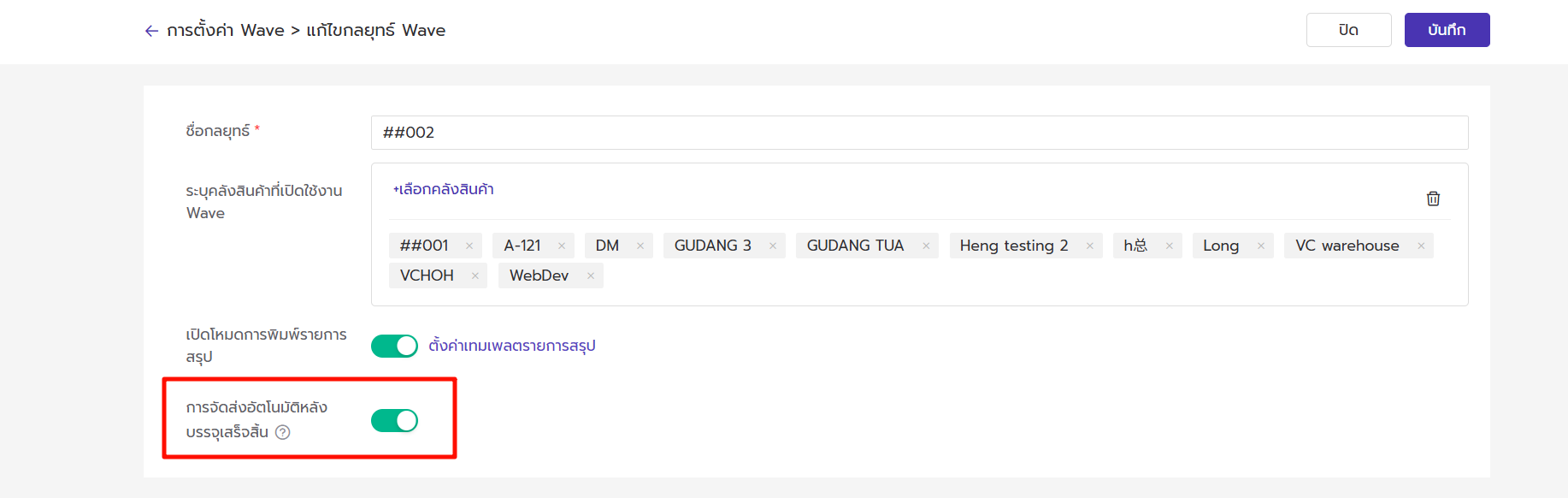Remove the GUDANG 3 warehouse tag
Screen dimensions: 1568x498
coord(773,246)
